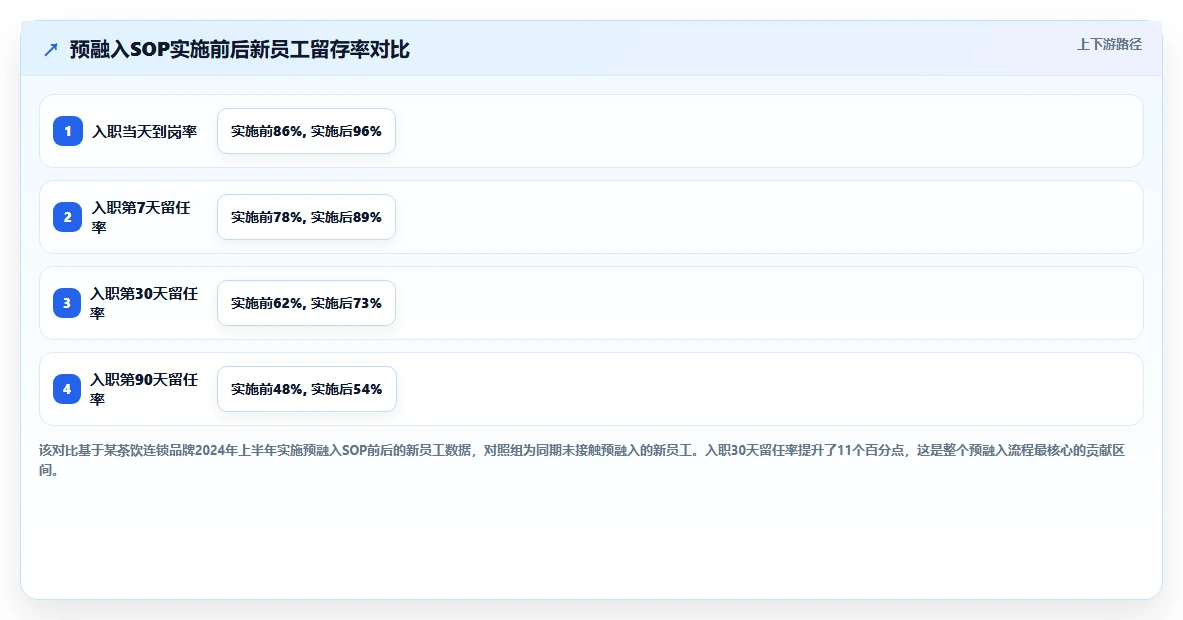Click the 上下游路径 label
This screenshot has width=1183, height=620.
click(x=1108, y=45)
